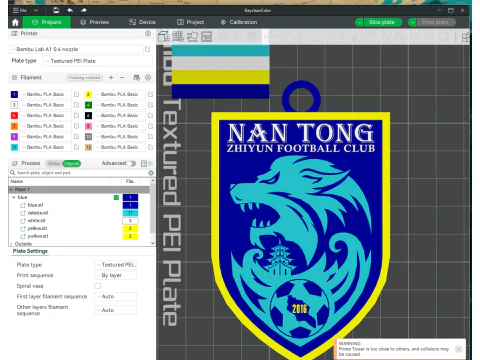Image resolution: width=480 pixels, height=360 pixels.
Task: Toggle the Advanced switch on
Action: [x=132, y=163]
